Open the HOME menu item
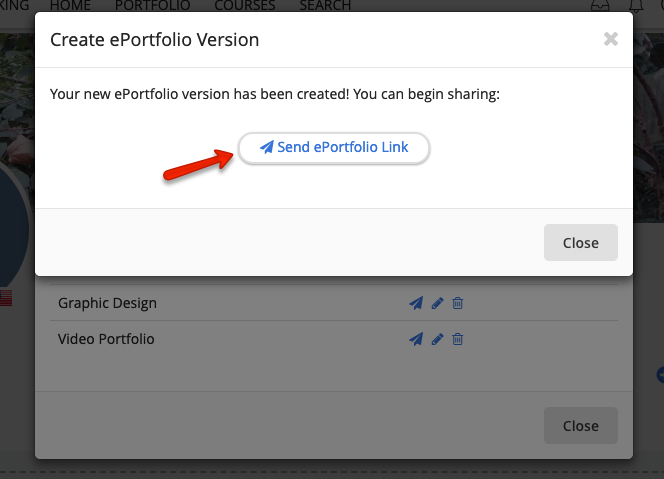This screenshot has height=479, width=664. (70, 6)
